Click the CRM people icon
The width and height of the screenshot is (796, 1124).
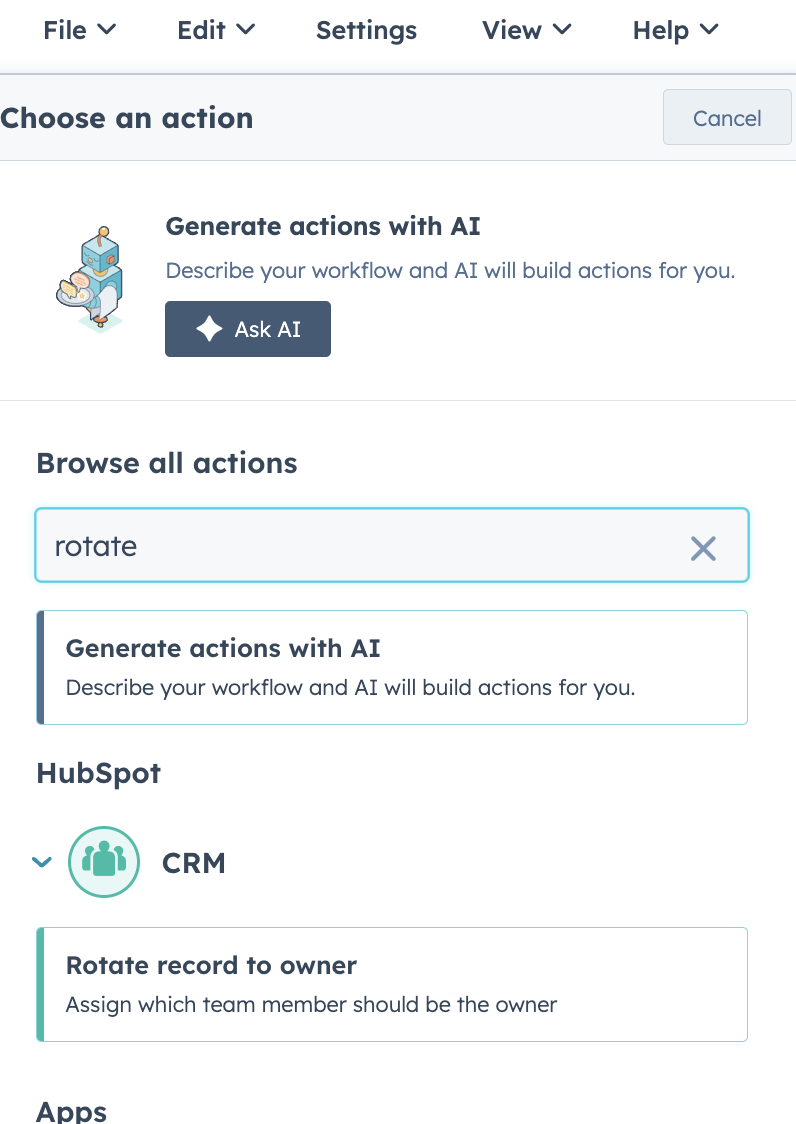(104, 861)
